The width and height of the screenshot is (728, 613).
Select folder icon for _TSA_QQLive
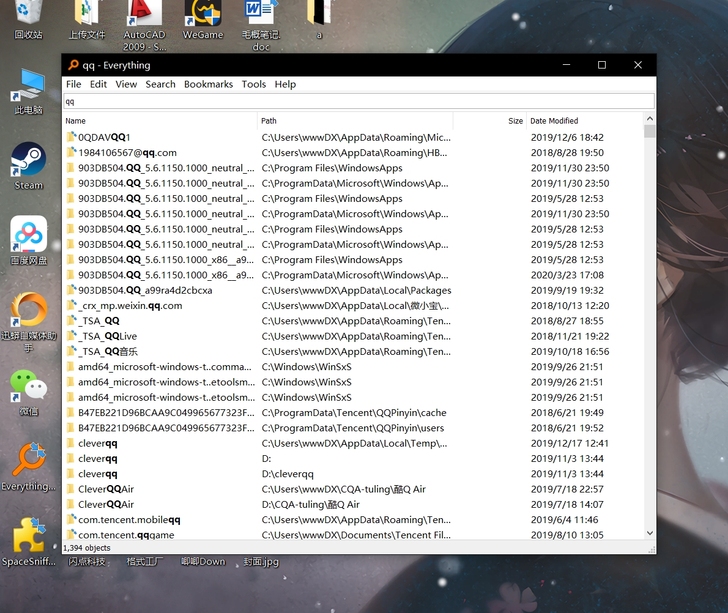[x=71, y=336]
